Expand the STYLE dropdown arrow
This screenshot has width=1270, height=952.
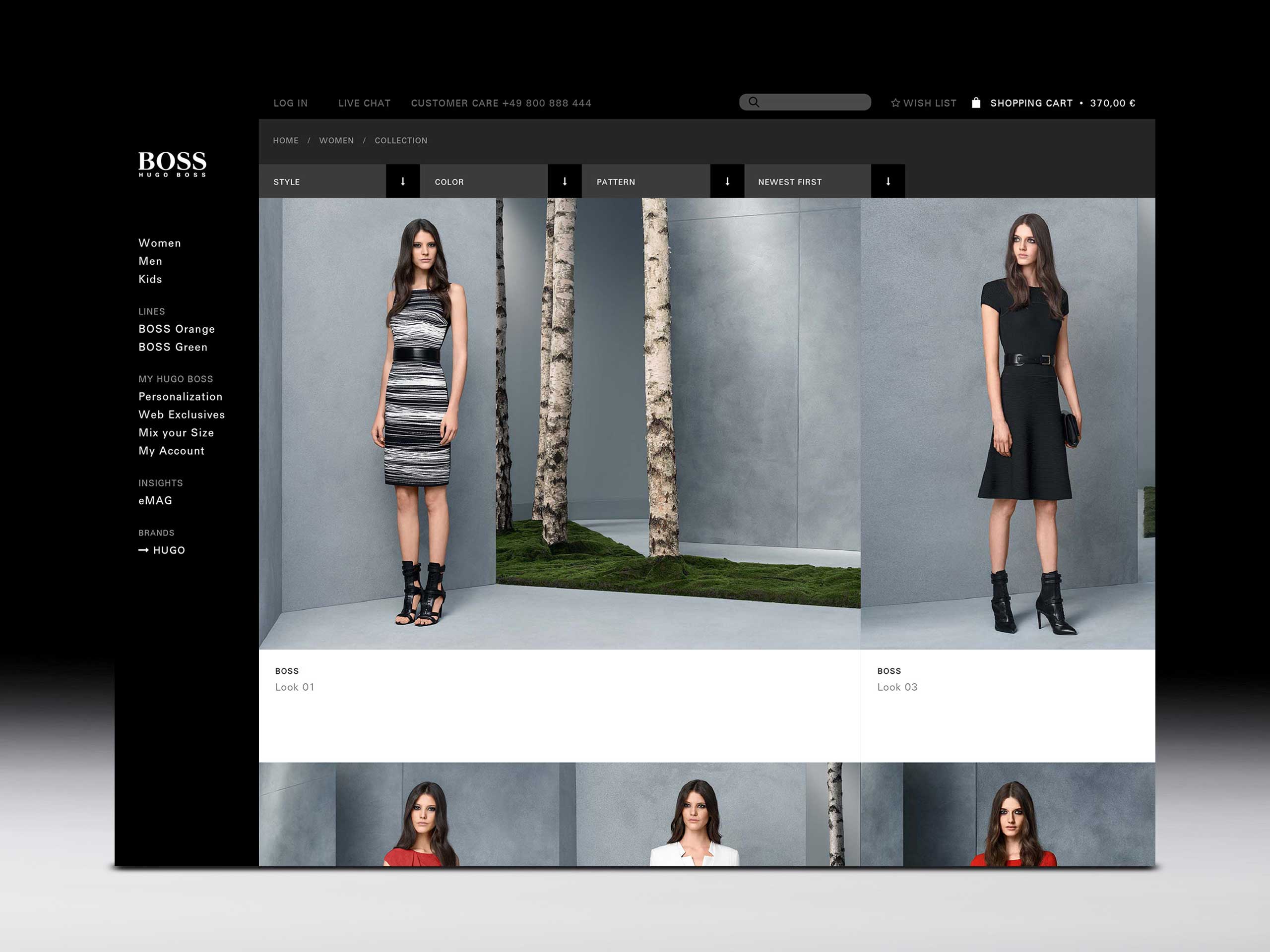click(402, 181)
